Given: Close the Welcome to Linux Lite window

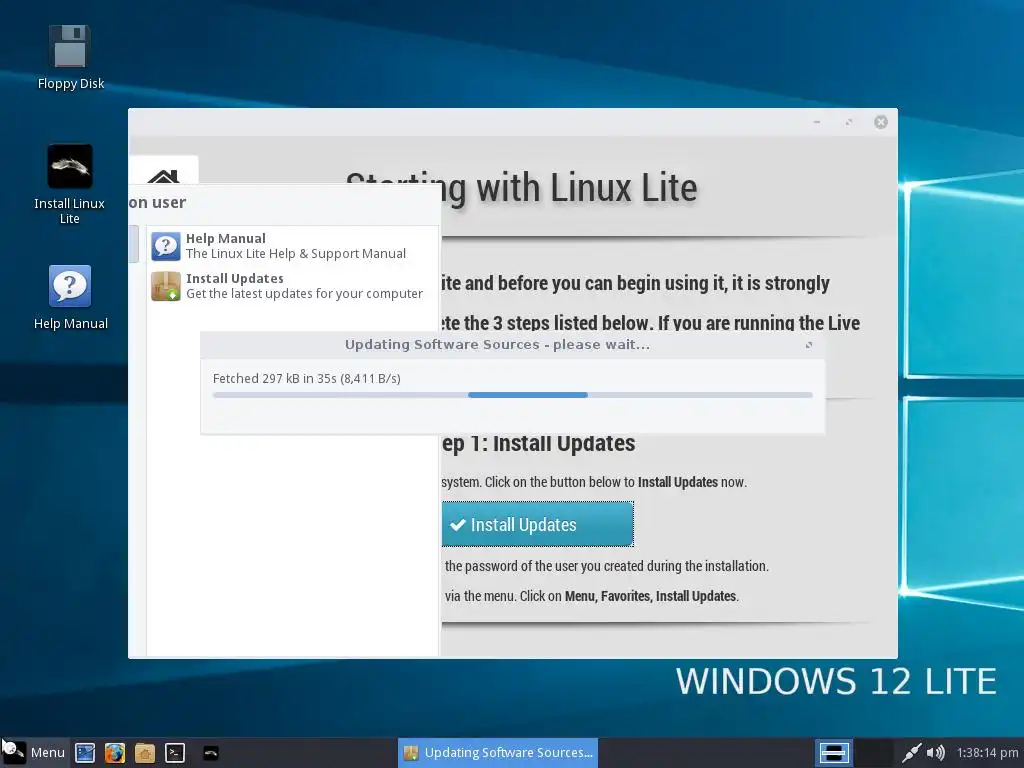Looking at the screenshot, I should point(881,122).
